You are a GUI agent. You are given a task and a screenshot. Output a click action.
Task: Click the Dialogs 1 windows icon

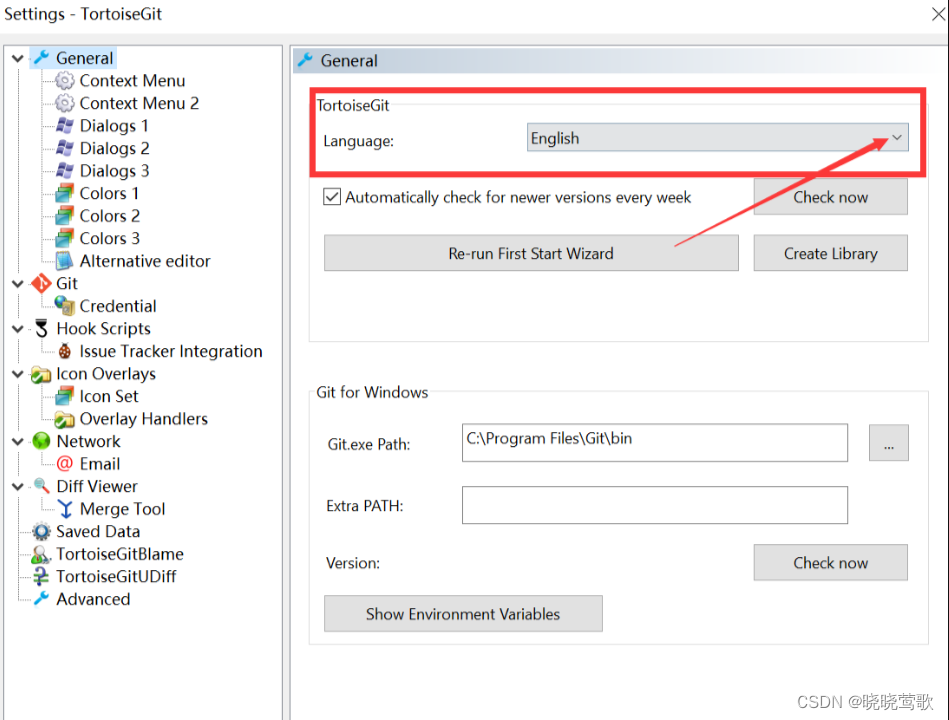tap(65, 125)
